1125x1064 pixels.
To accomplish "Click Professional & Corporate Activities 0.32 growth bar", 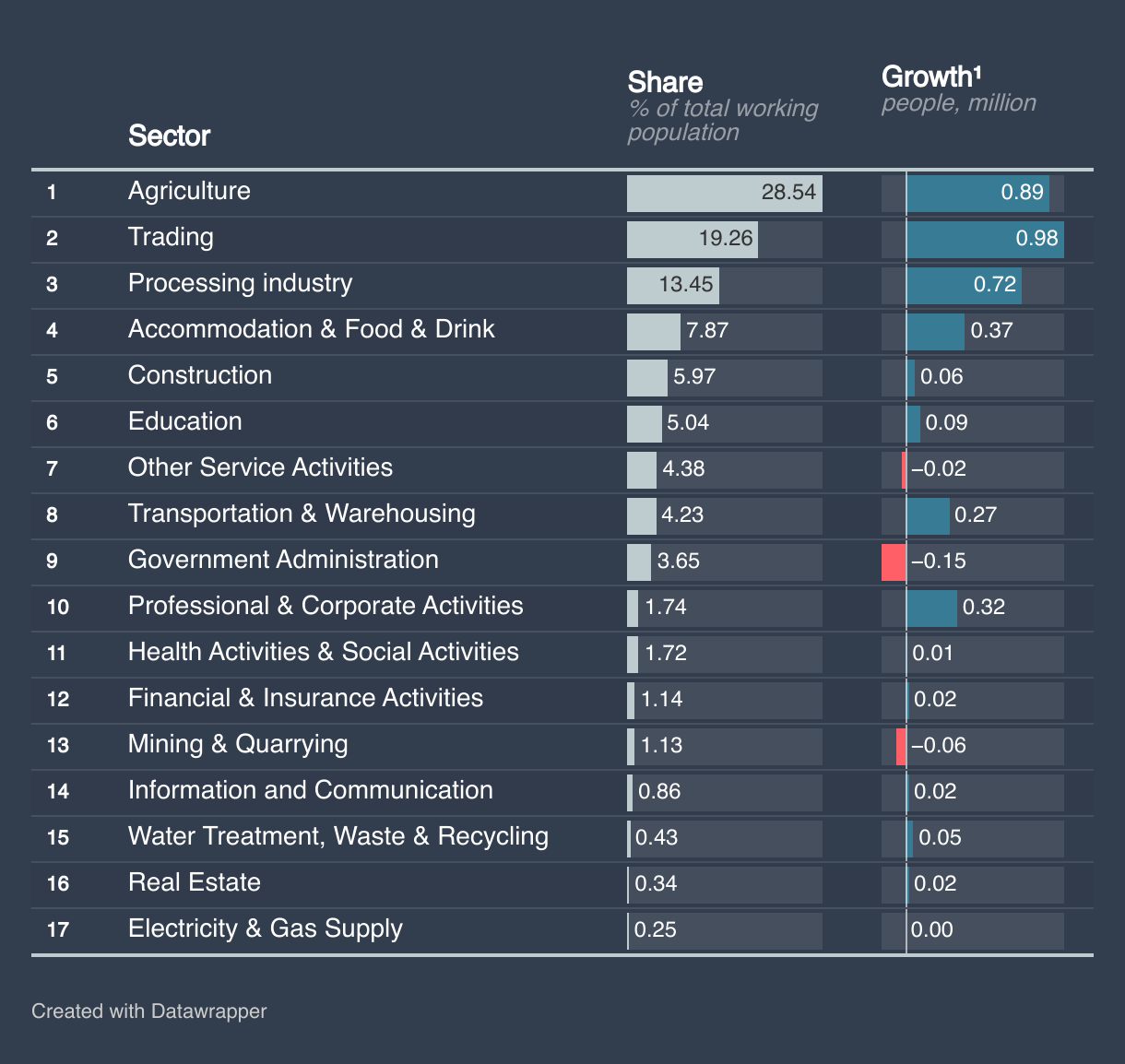I will [x=931, y=608].
